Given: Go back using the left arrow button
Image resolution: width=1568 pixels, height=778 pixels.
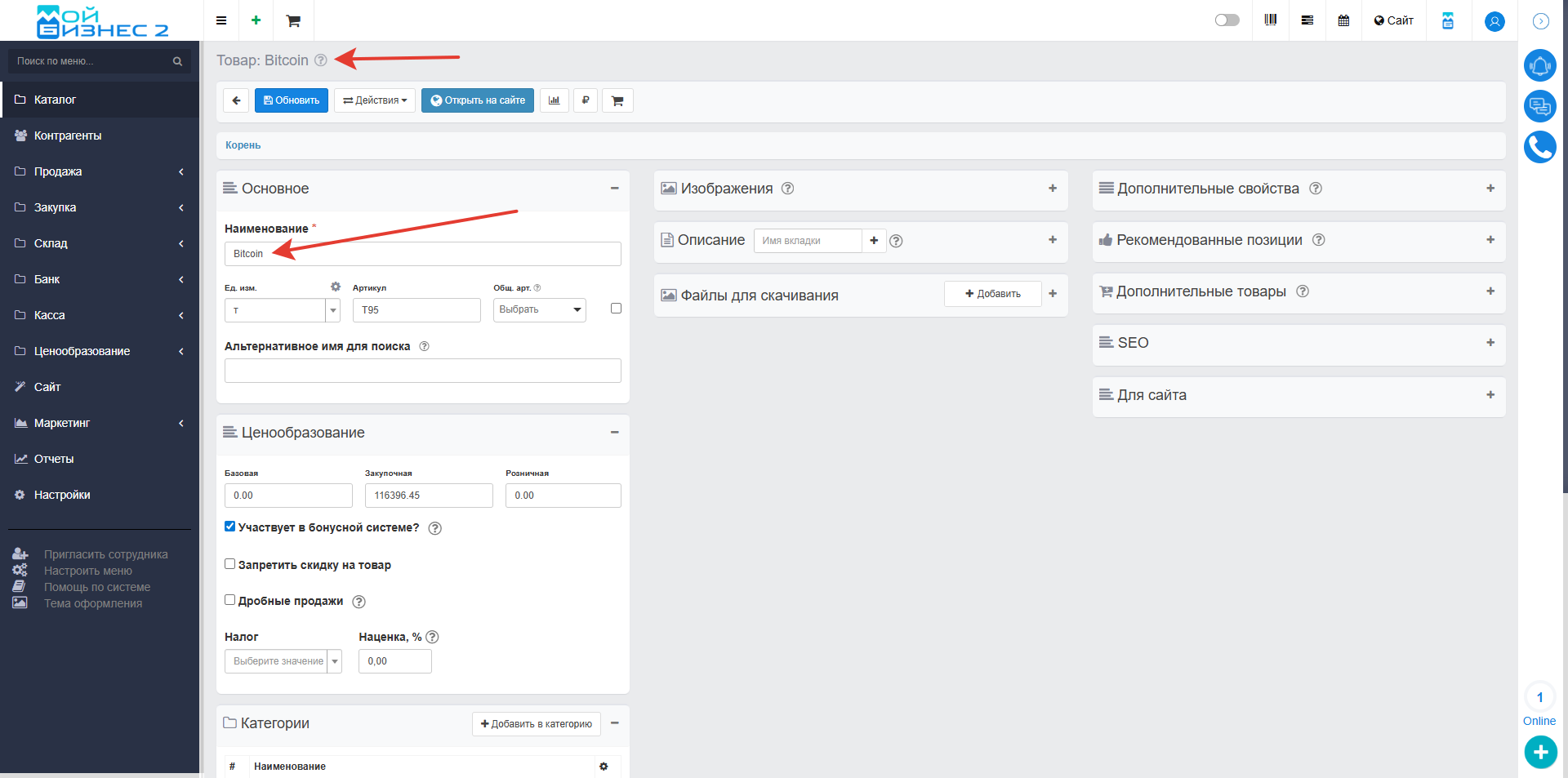Looking at the screenshot, I should click(236, 100).
